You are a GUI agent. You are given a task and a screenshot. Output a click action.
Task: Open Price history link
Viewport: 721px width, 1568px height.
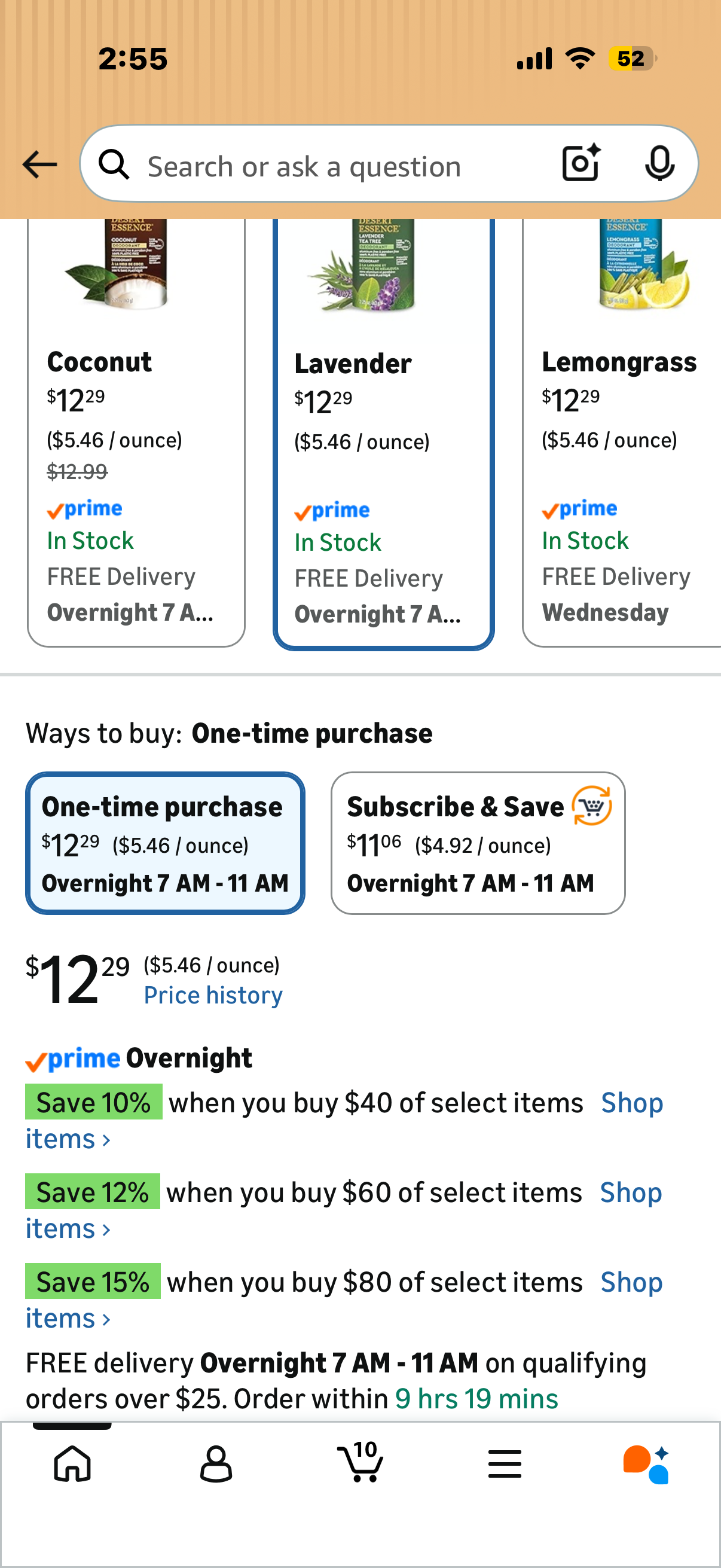[213, 995]
